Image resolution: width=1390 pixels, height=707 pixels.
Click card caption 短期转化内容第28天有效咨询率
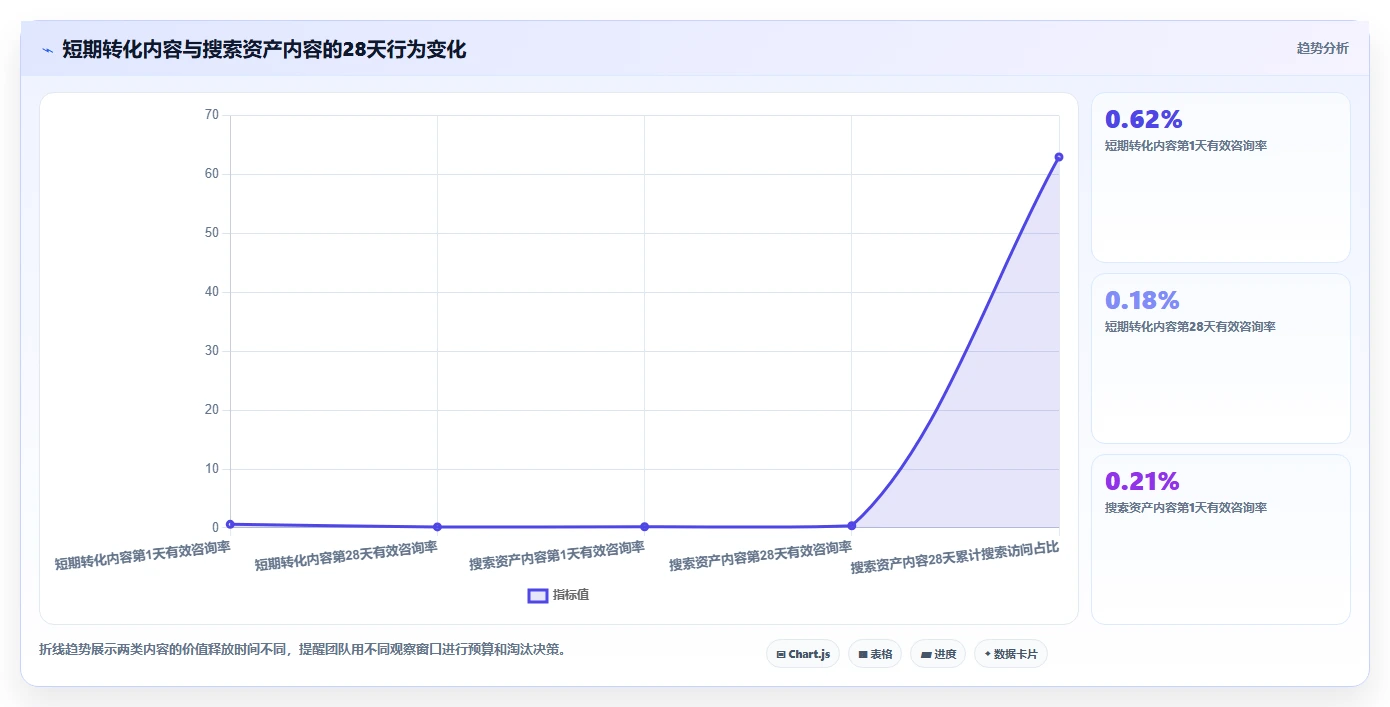tap(1190, 327)
